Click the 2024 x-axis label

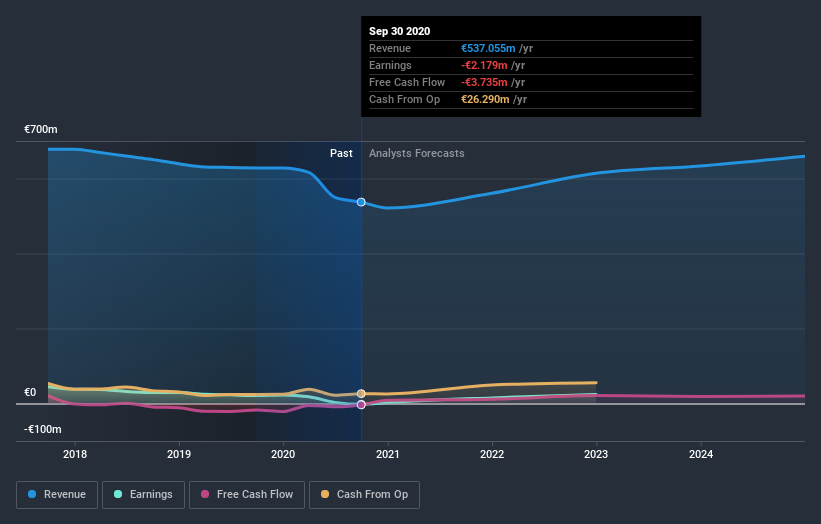click(x=701, y=454)
